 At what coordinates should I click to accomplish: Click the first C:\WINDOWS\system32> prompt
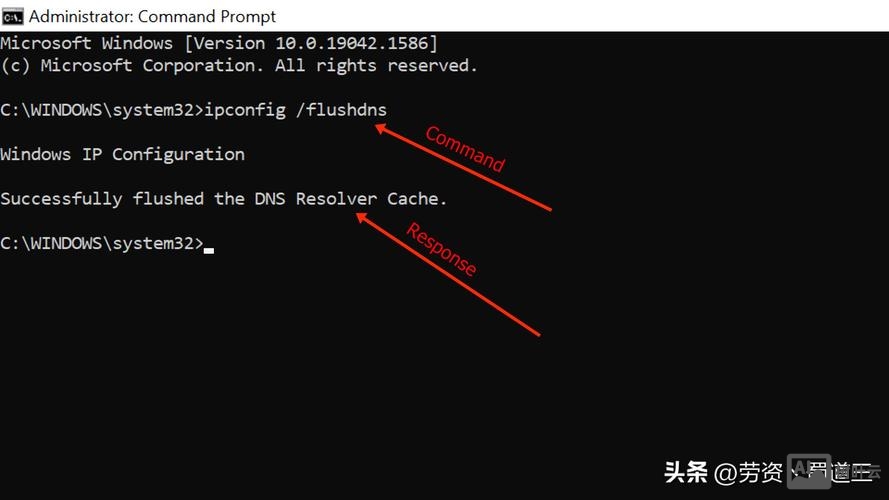[102, 110]
